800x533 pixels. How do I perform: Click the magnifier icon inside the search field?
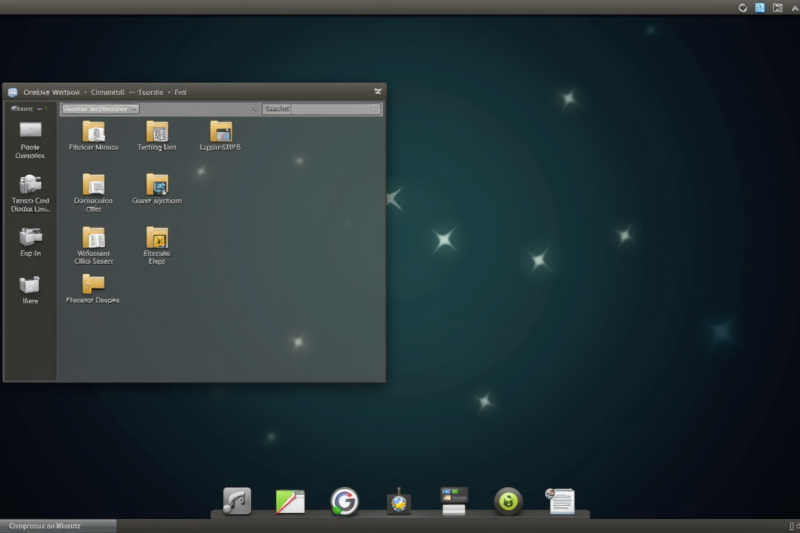pos(375,109)
